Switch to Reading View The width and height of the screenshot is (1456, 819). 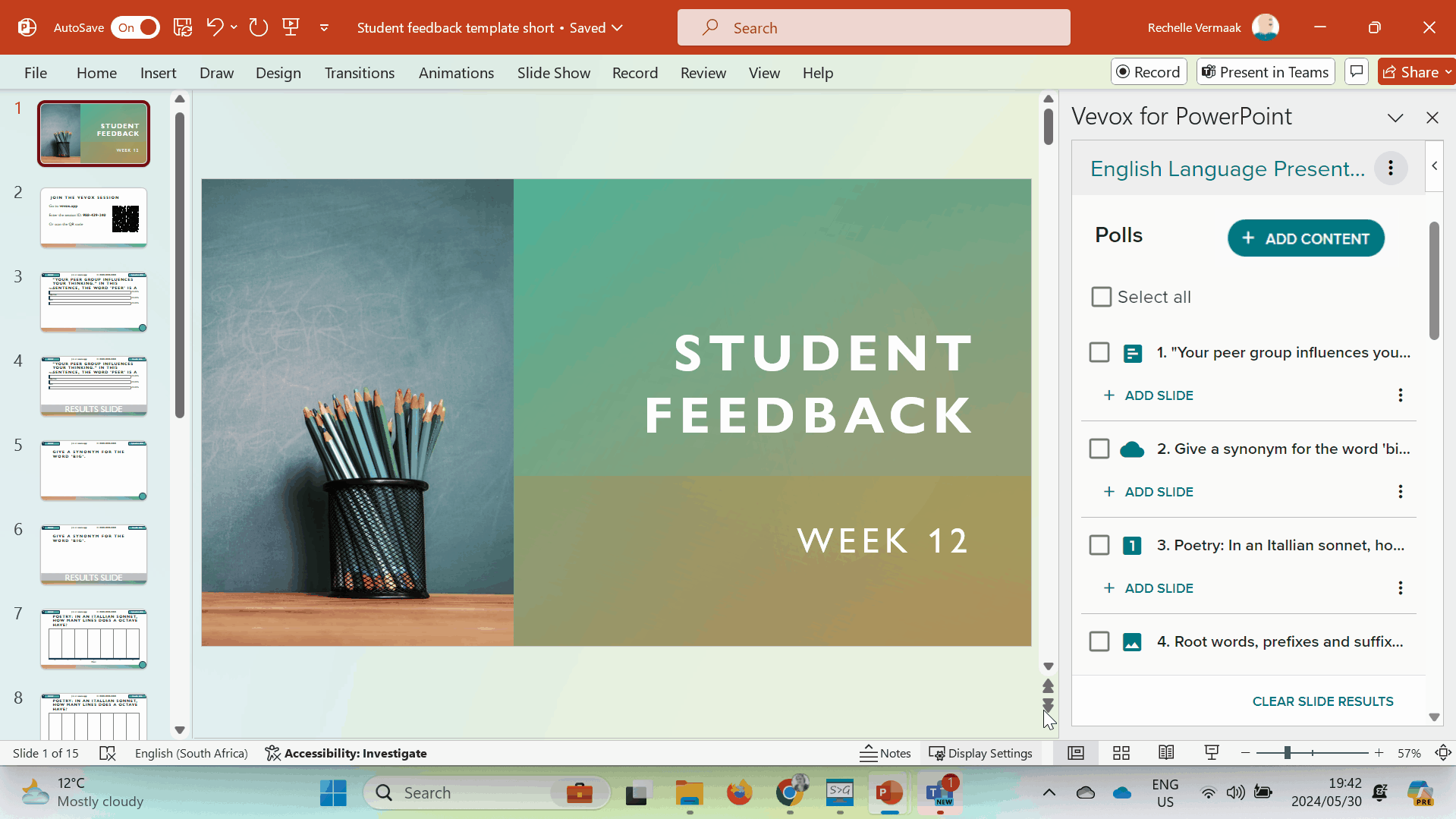pos(1166,753)
